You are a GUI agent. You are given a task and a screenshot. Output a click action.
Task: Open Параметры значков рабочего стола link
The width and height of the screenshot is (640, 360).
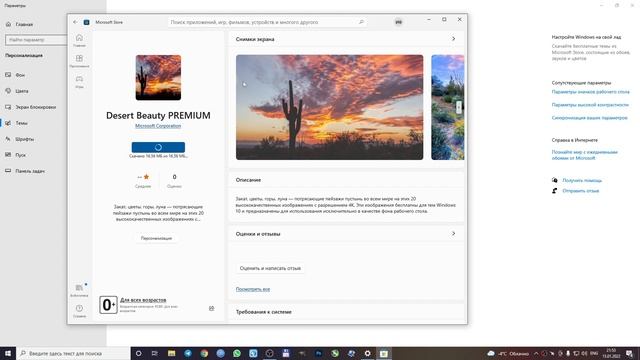pos(590,92)
